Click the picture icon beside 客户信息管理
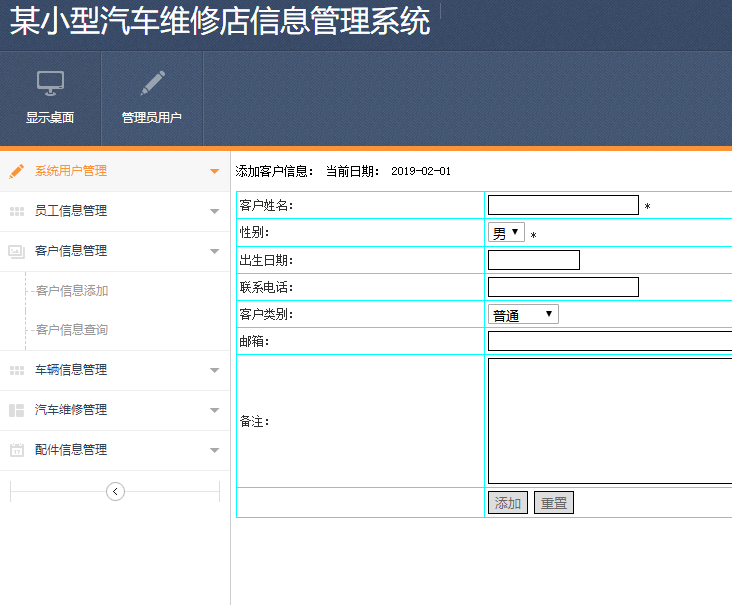Viewport: 732px width, 605px height. [x=17, y=252]
